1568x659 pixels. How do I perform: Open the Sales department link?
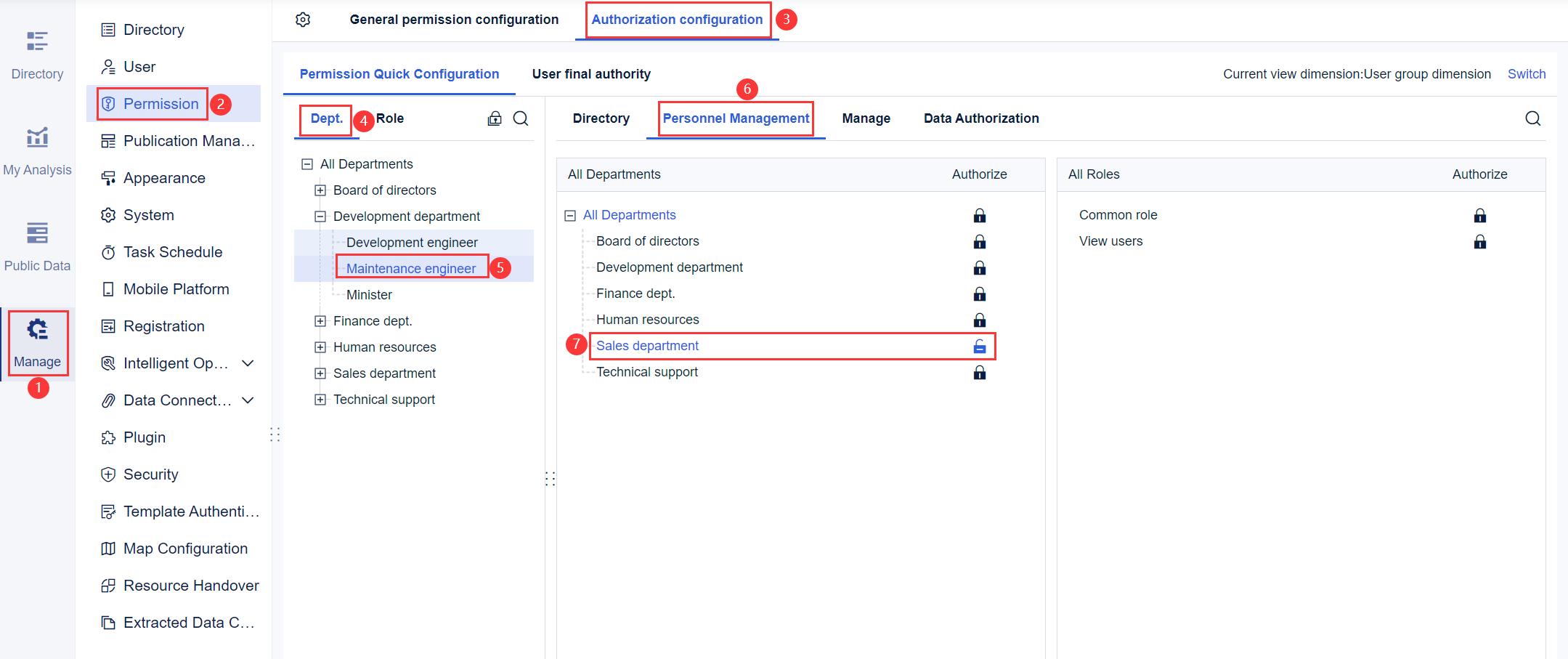pos(646,345)
